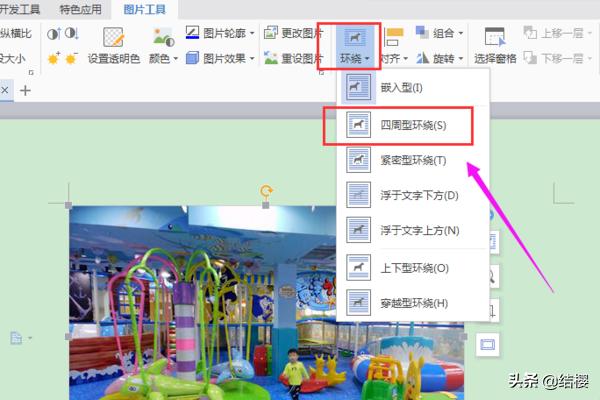Click 下移一层 send backward
The height and width of the screenshot is (400, 600).
coord(558,58)
